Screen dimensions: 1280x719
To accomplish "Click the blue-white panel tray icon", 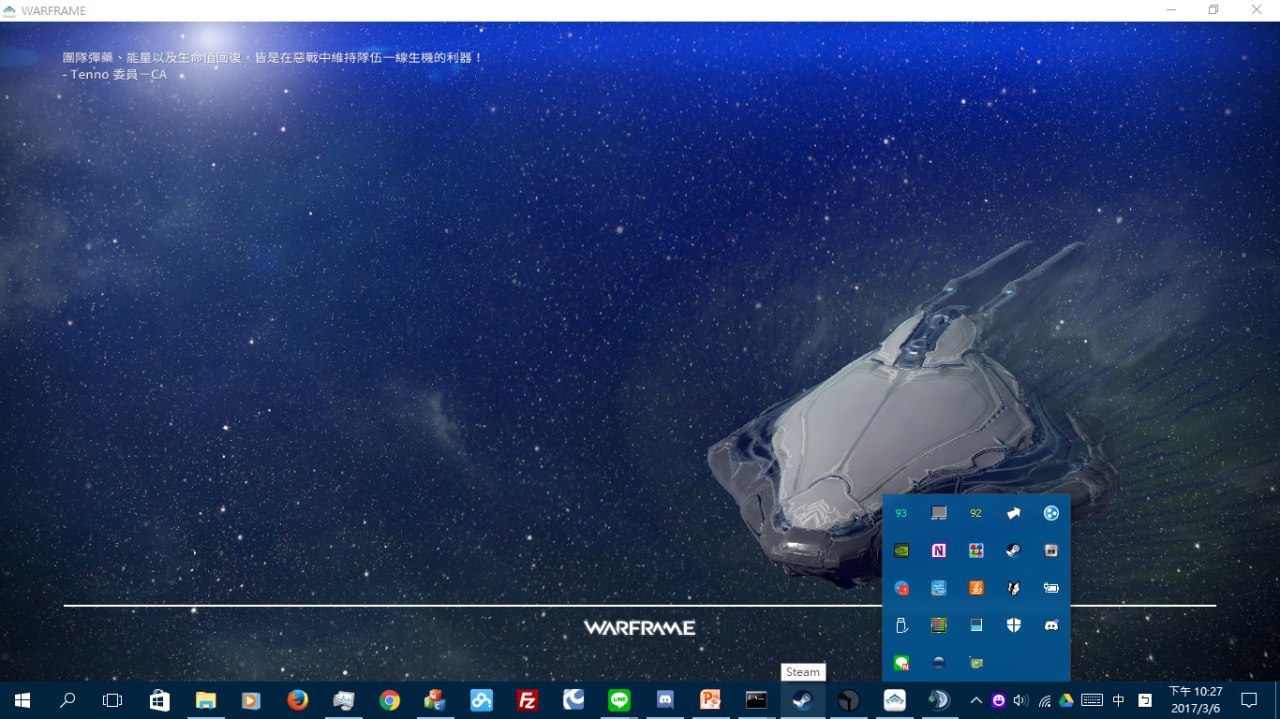I will click(x=976, y=625).
